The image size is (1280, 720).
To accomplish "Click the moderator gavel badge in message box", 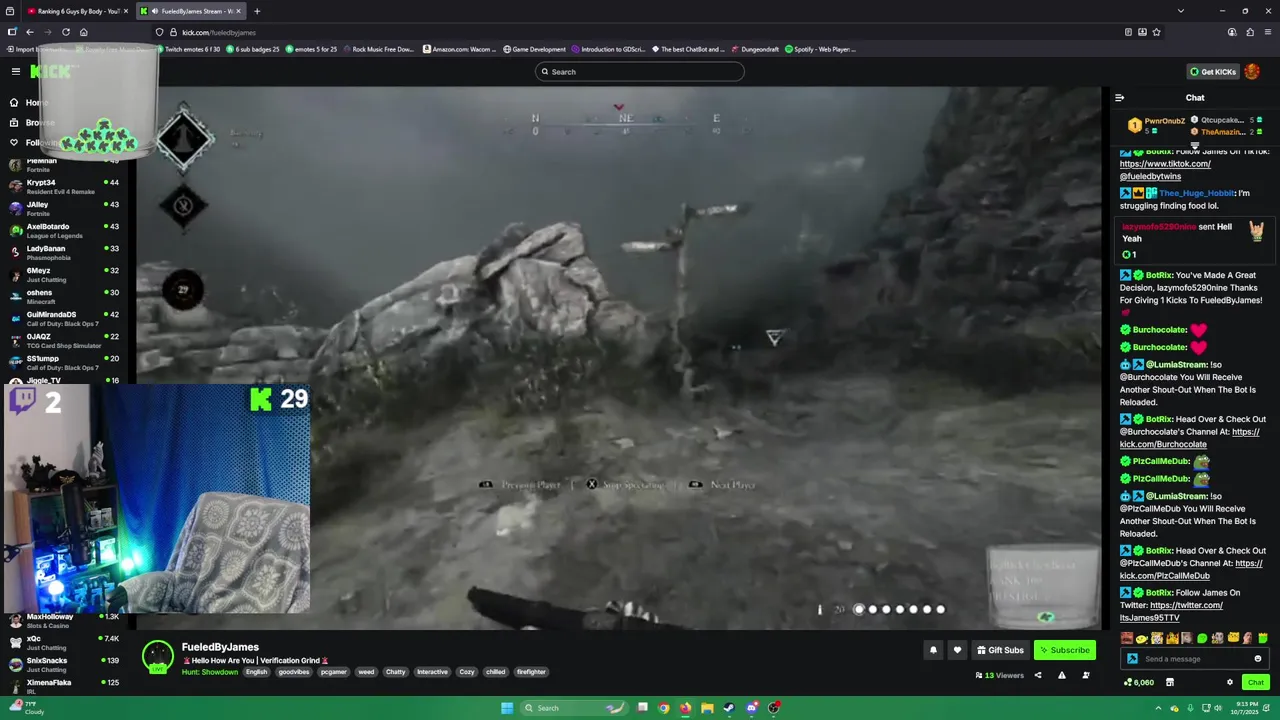I will click(1132, 659).
